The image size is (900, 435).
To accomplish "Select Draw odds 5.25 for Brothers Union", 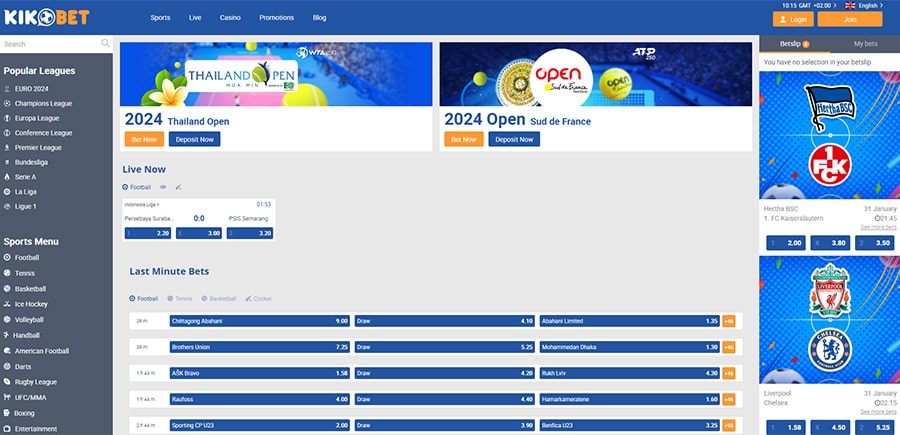I will pos(445,347).
